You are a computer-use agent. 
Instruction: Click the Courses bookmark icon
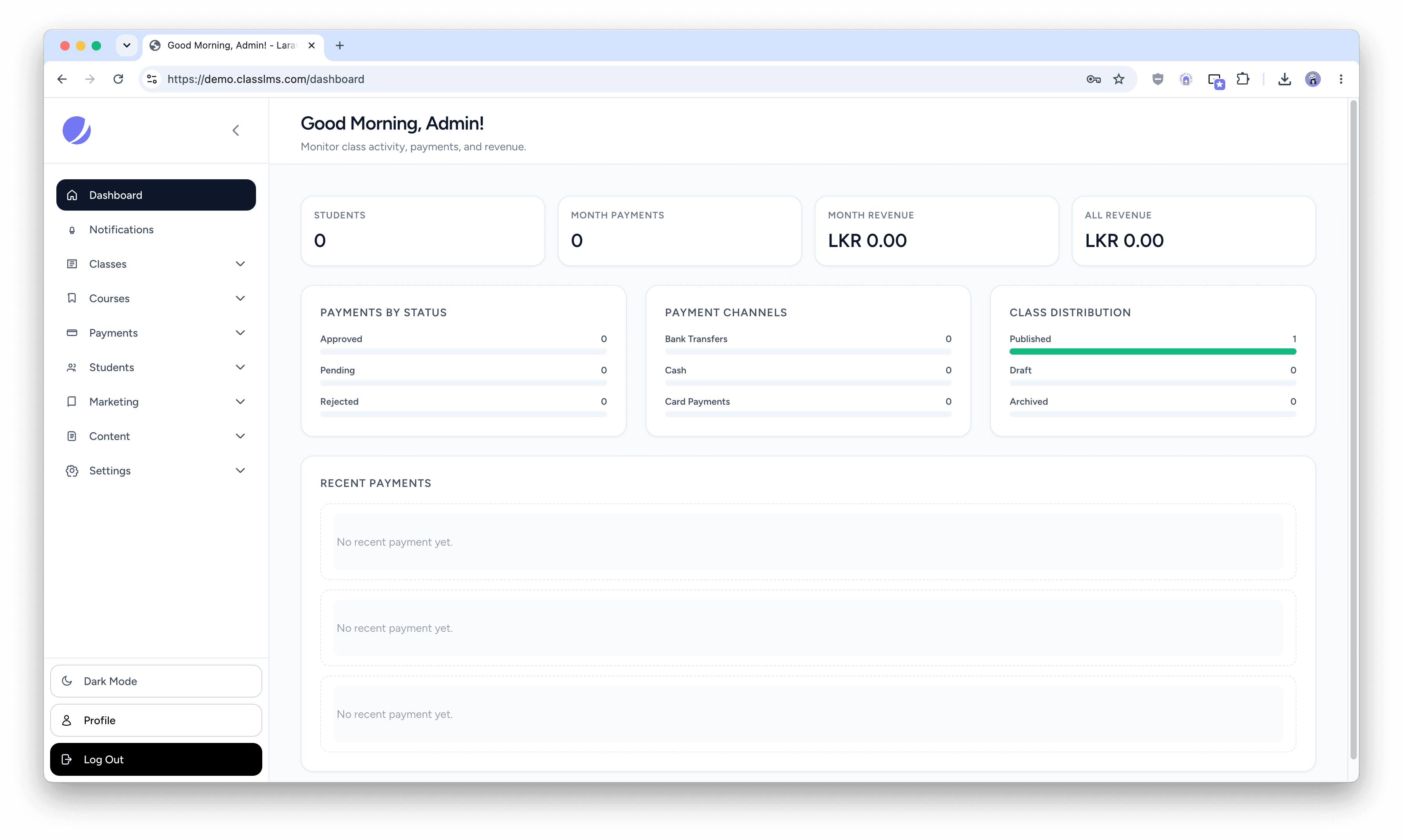72,298
